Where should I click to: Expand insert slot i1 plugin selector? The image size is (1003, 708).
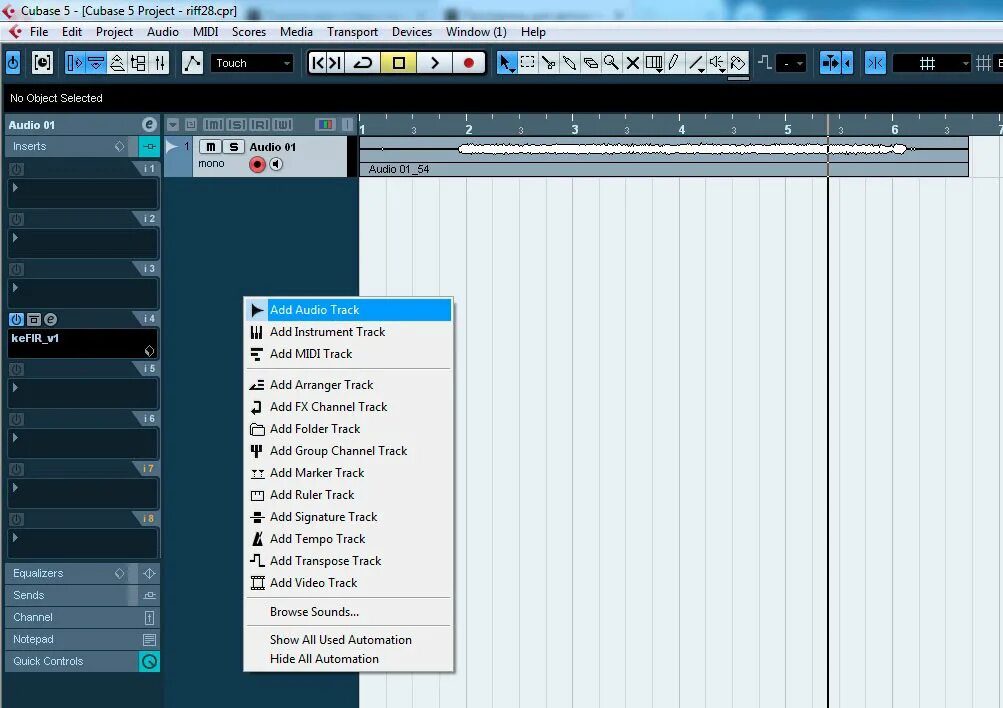coord(15,187)
